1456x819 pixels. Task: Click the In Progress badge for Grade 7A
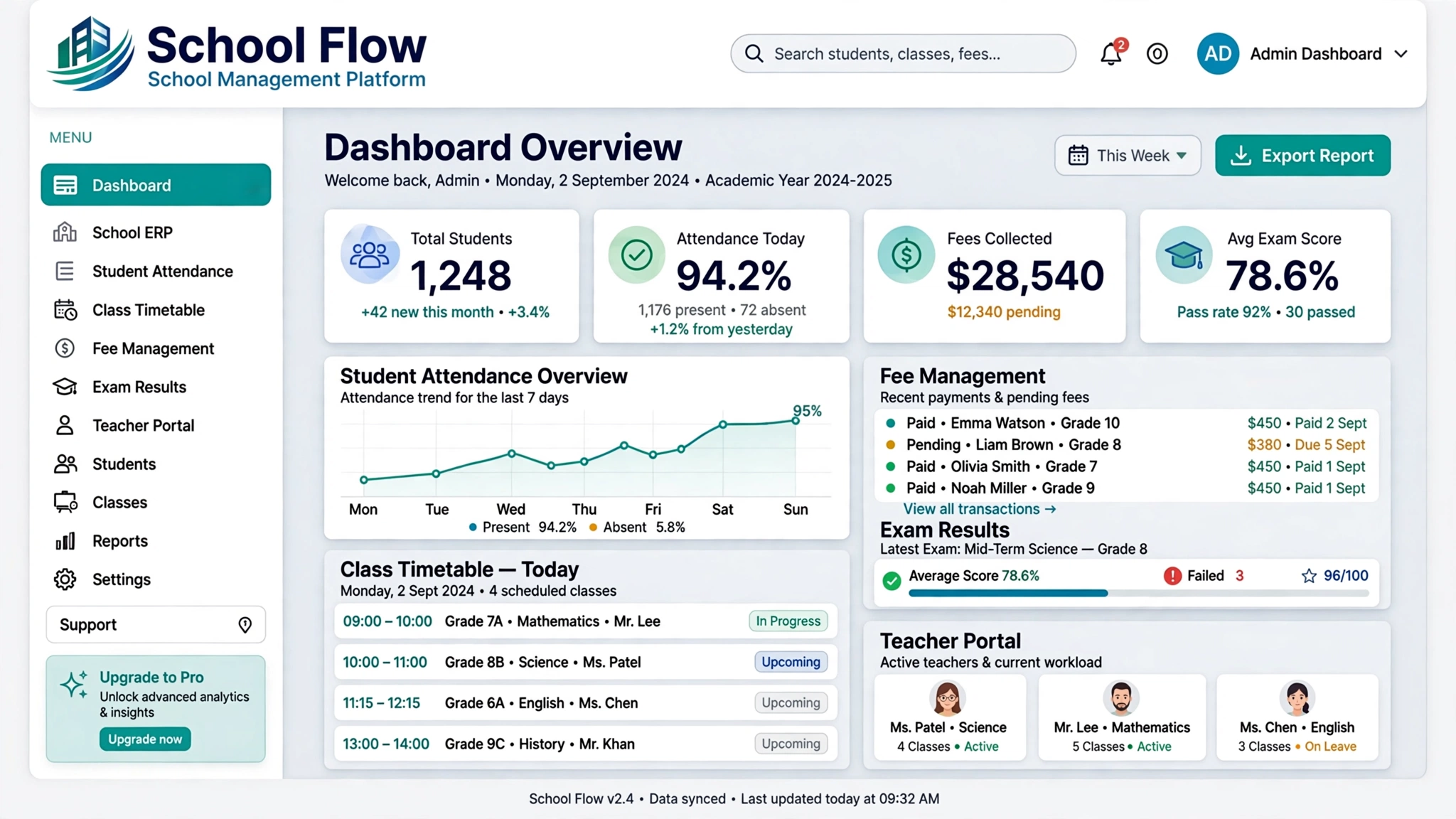788,621
